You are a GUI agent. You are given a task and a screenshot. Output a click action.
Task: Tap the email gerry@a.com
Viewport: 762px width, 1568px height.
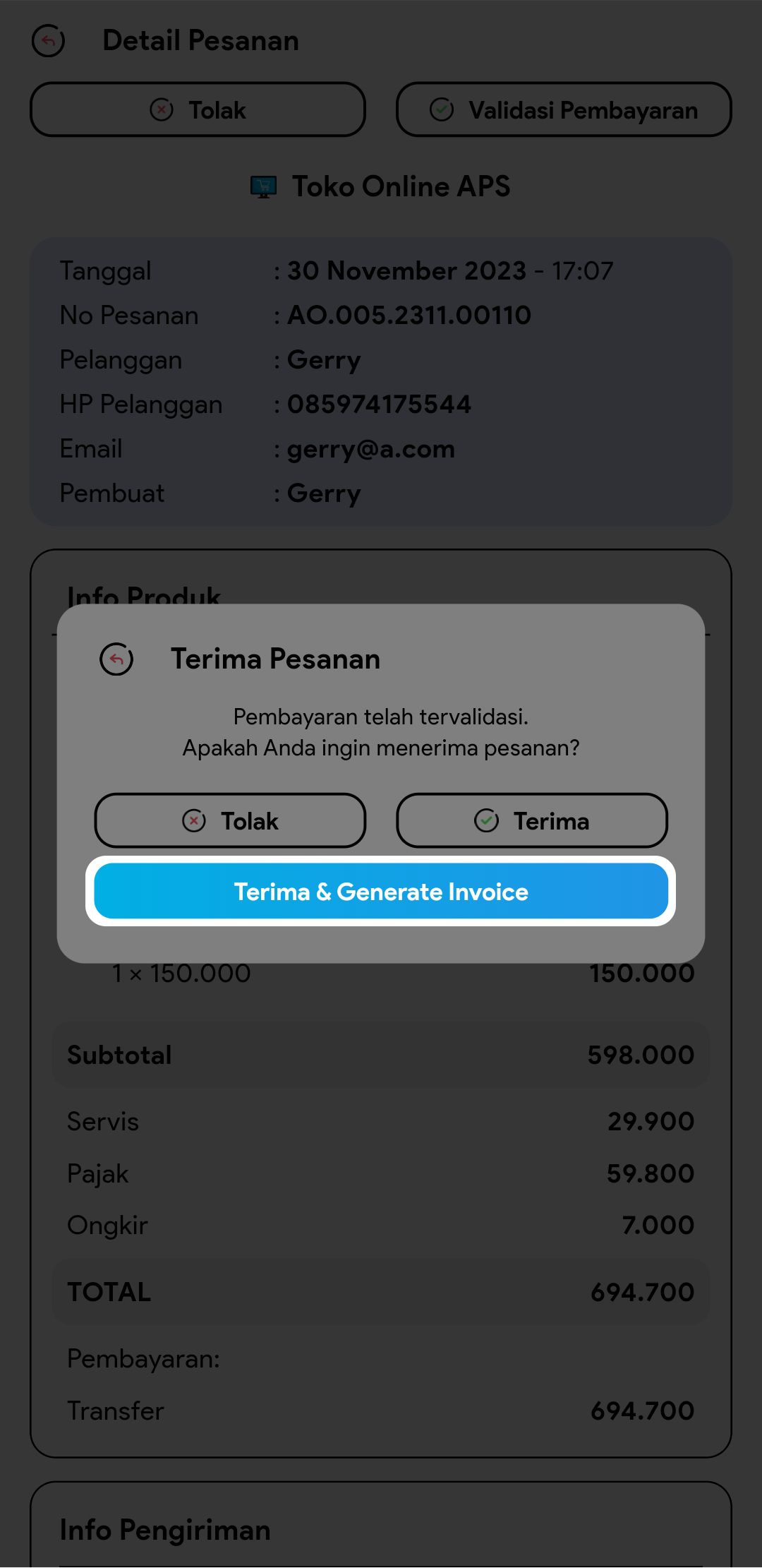pyautogui.click(x=370, y=449)
